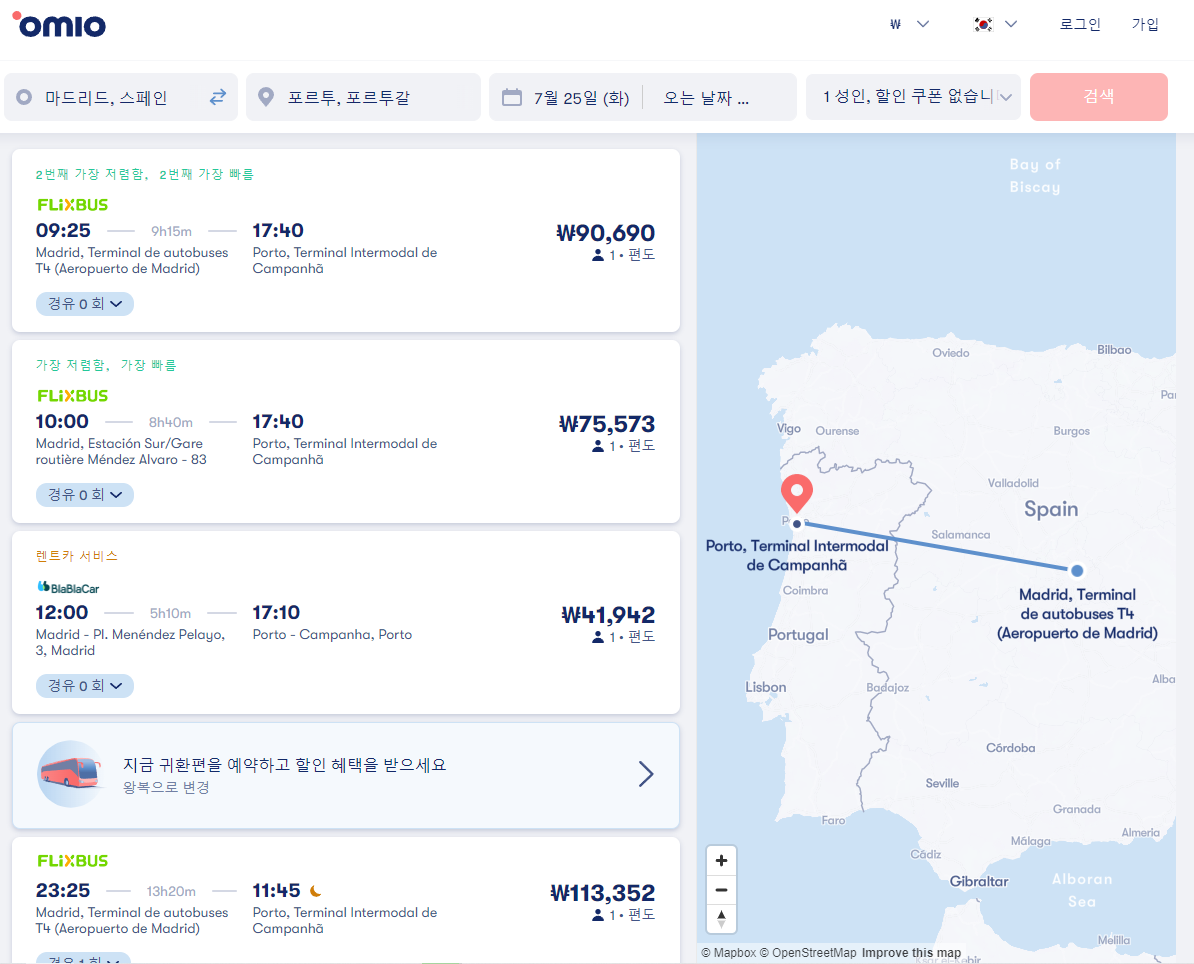Change departure date 7월 25일 (화)
The height and width of the screenshot is (964, 1194).
click(581, 97)
